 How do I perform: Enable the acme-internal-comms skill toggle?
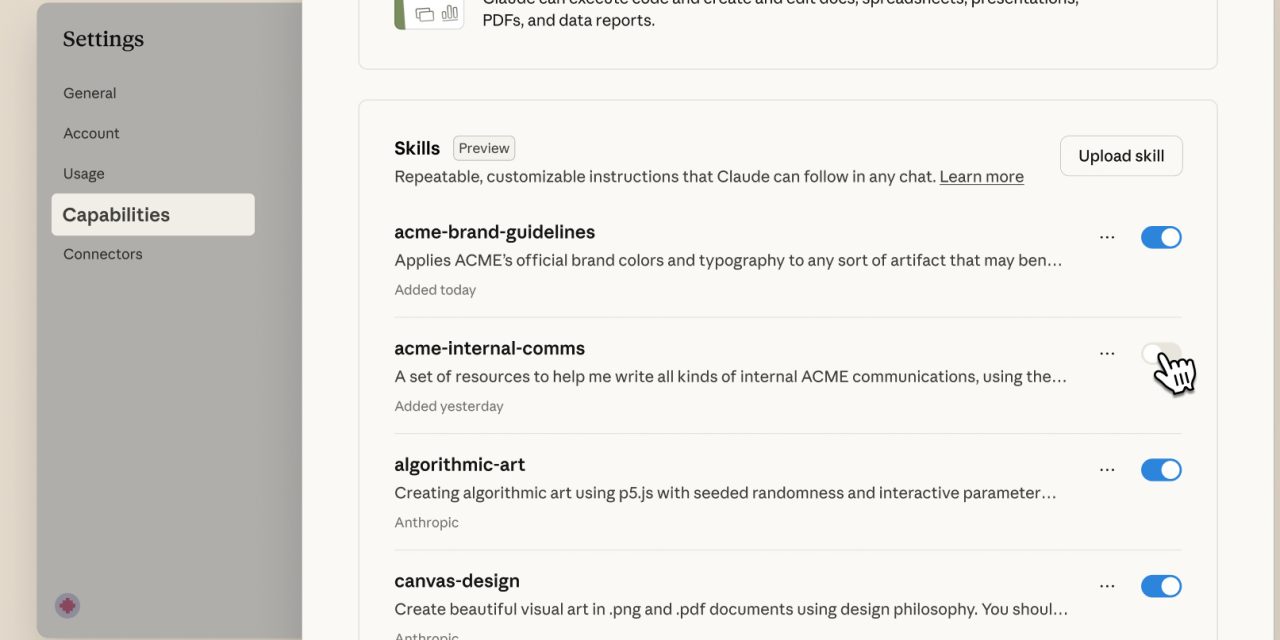click(x=1161, y=353)
